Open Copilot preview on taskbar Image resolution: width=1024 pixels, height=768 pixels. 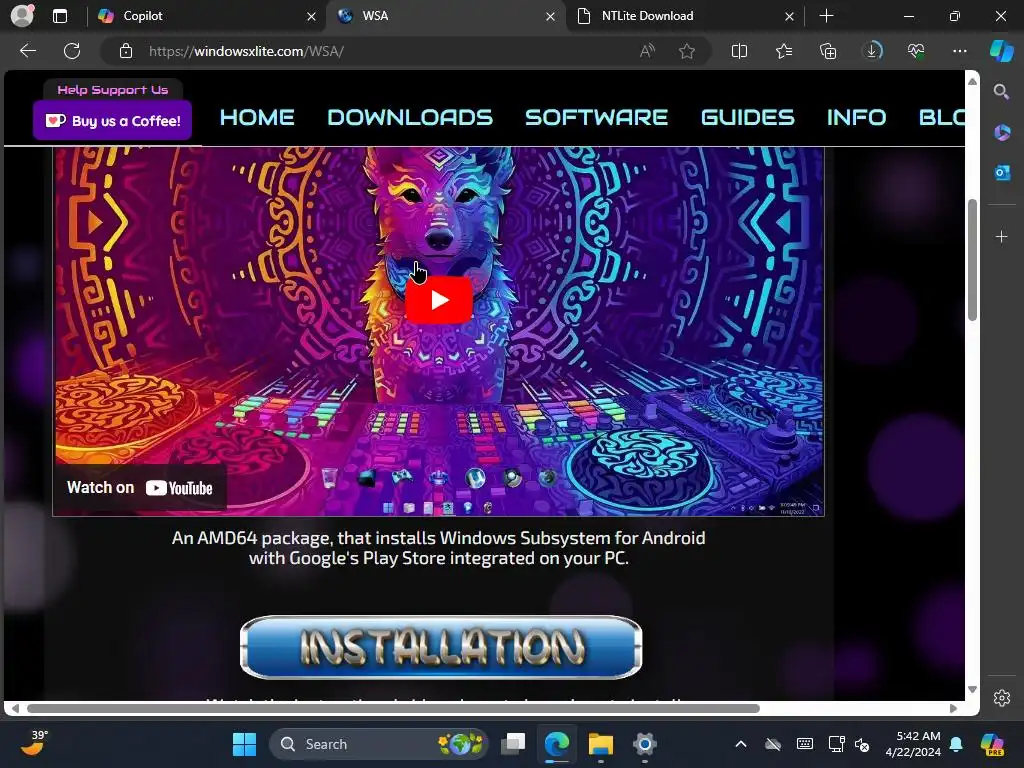pyautogui.click(x=993, y=744)
